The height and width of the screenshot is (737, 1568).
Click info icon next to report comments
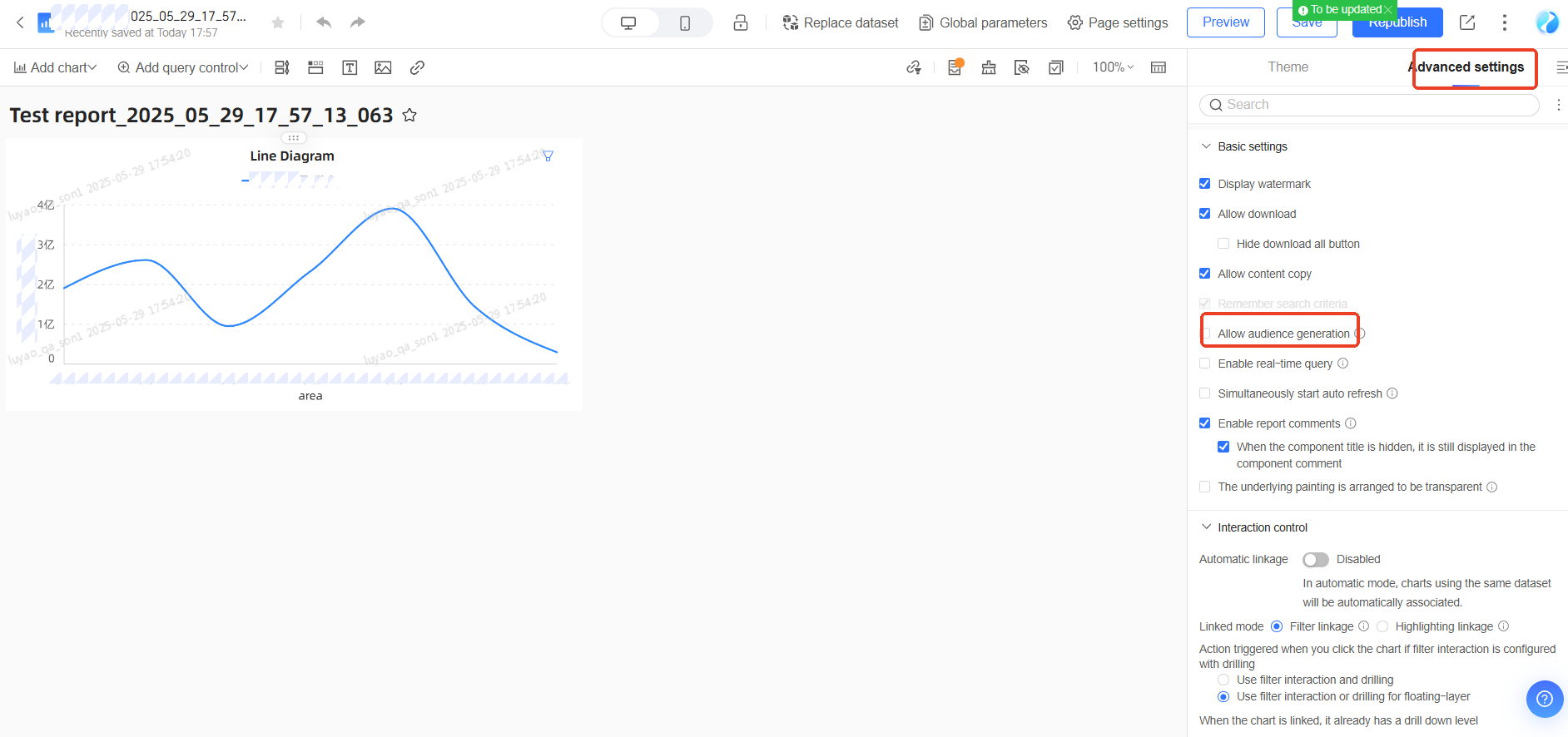(1351, 423)
